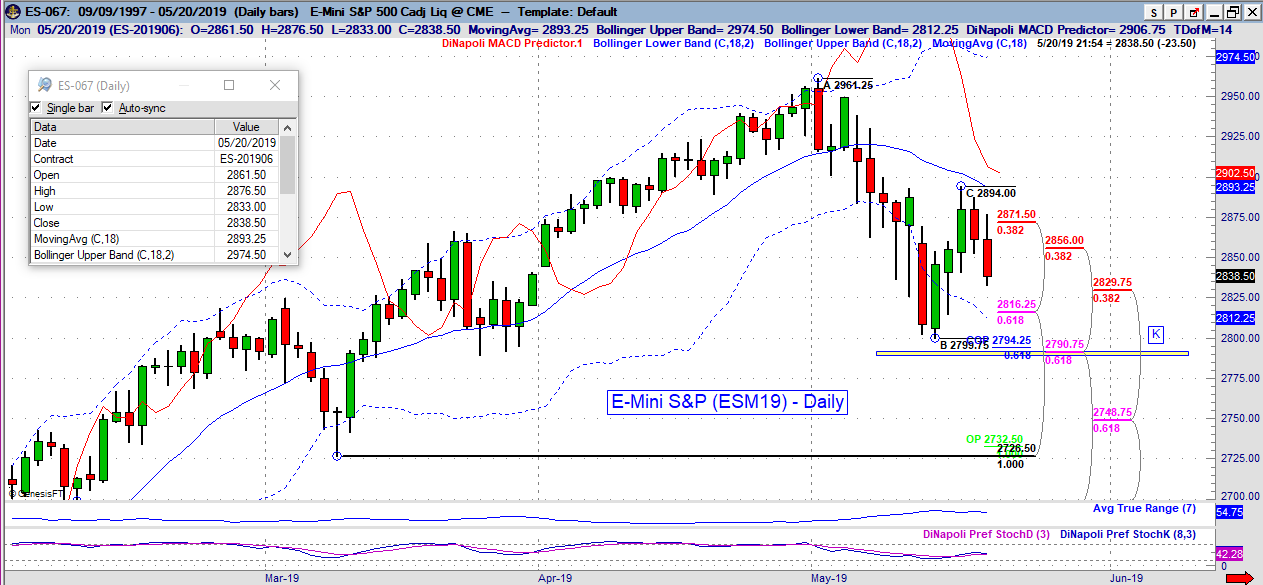This screenshot has height=585, width=1263.
Task: Click the 2829.75 red retracement label
Action: (x=1112, y=283)
